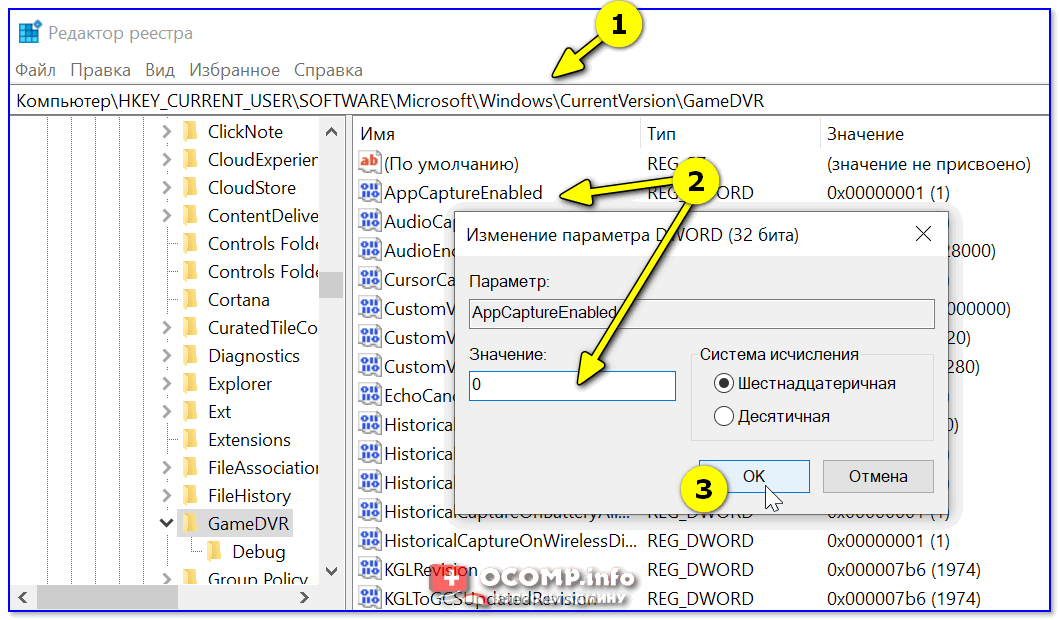Click the ClickNote folder icon

(190, 131)
